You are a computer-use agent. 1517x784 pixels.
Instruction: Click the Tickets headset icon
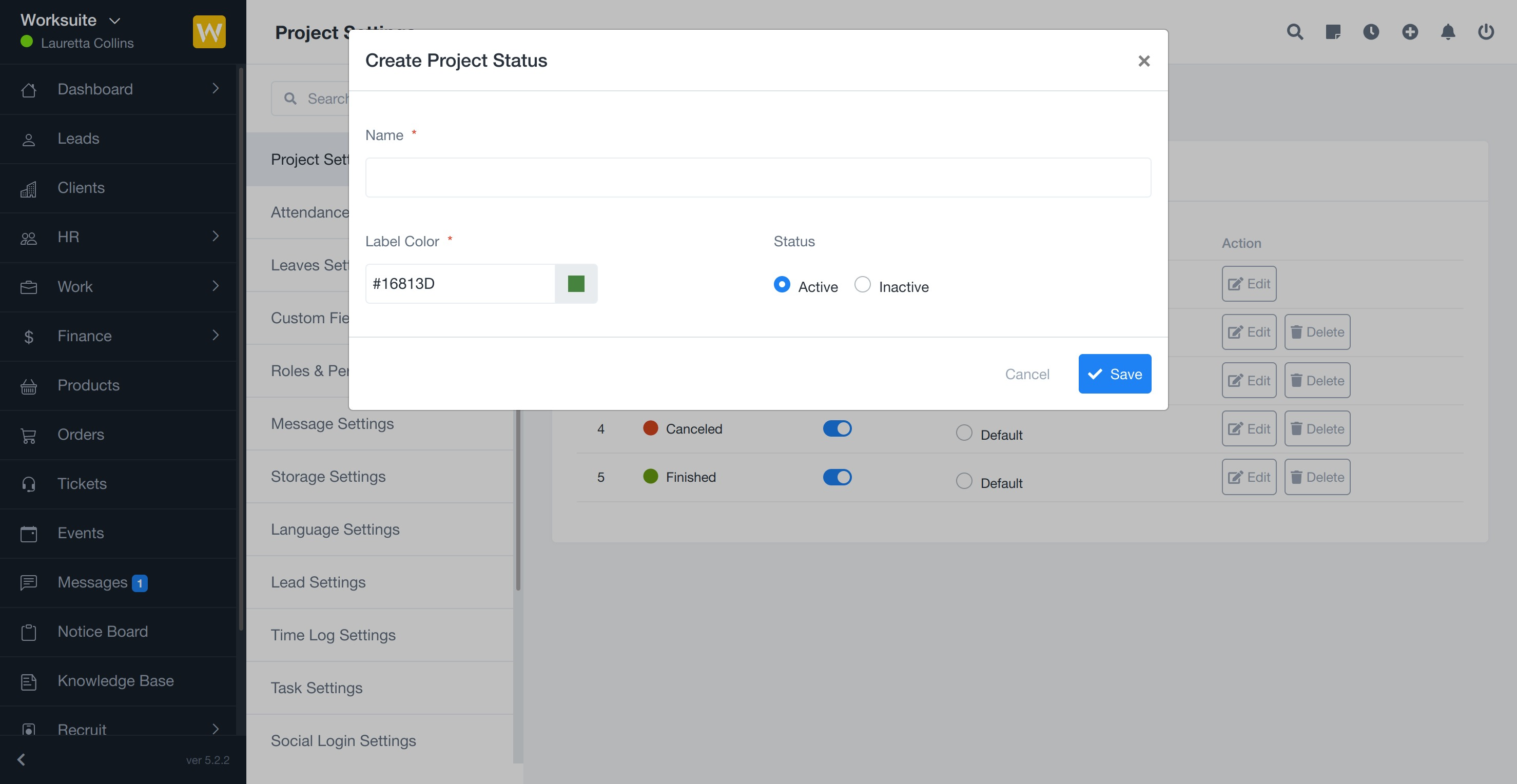point(28,484)
